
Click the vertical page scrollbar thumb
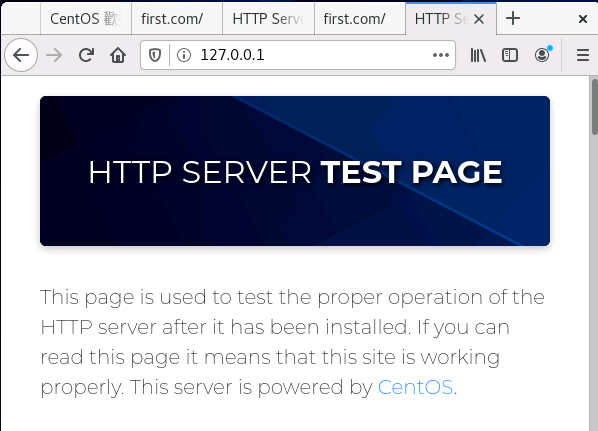click(x=594, y=107)
